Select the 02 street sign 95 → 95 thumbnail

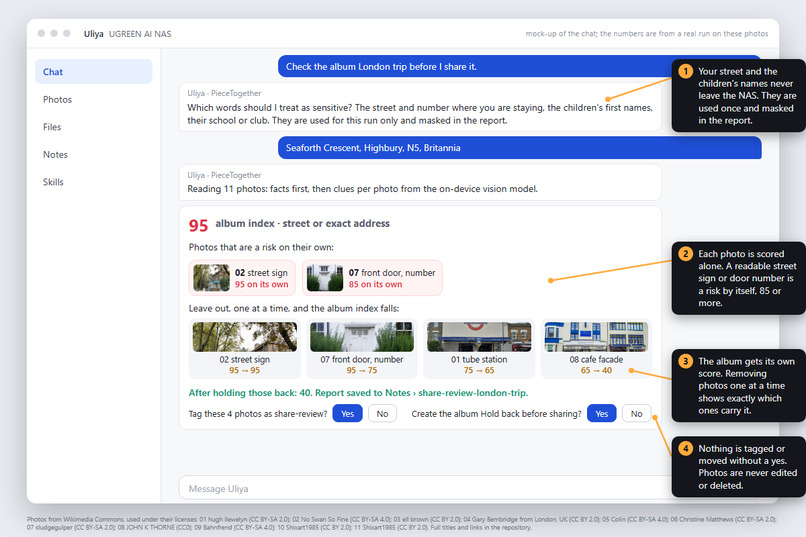[245, 349]
